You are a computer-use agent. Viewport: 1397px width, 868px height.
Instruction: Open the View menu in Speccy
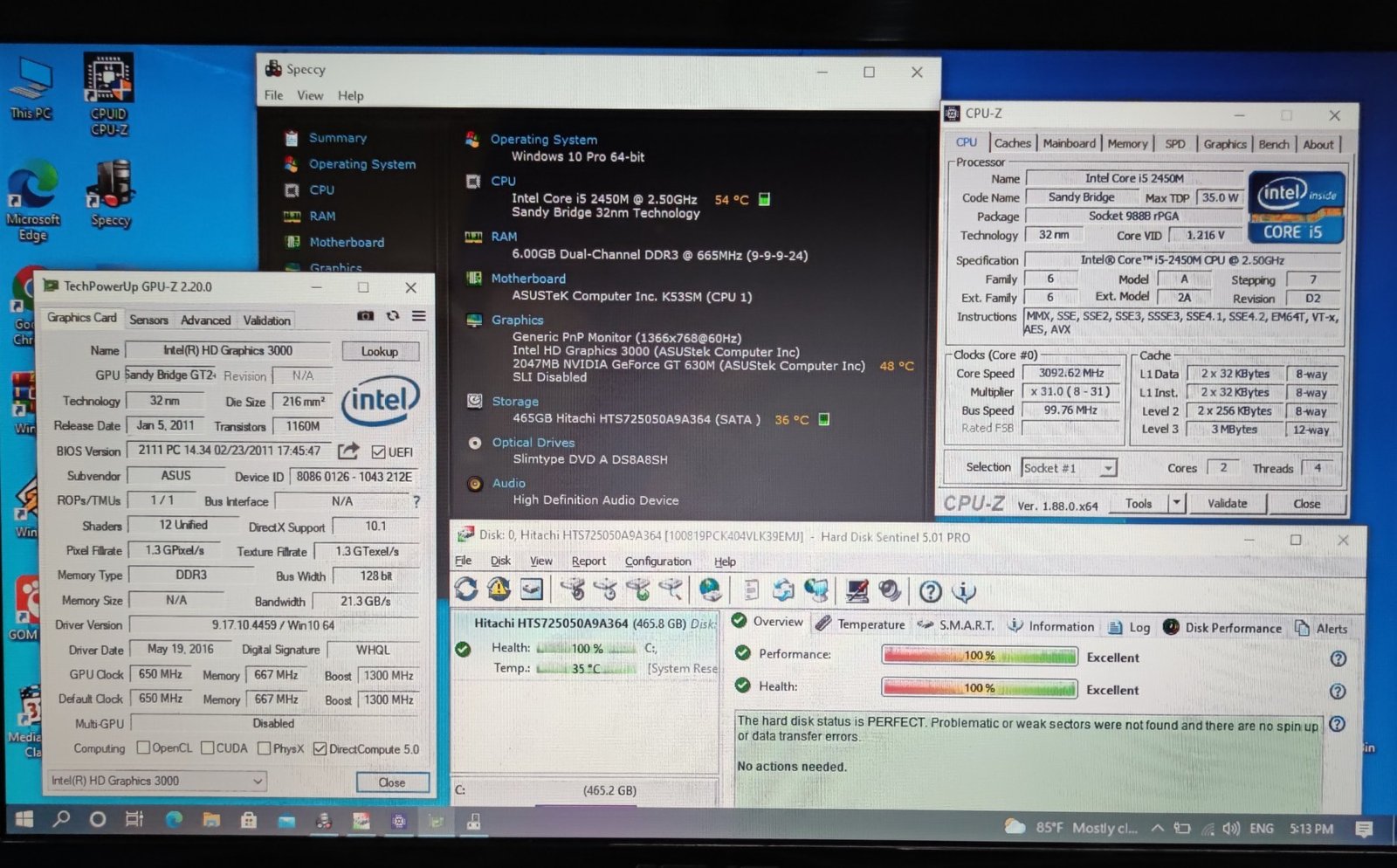coord(310,95)
